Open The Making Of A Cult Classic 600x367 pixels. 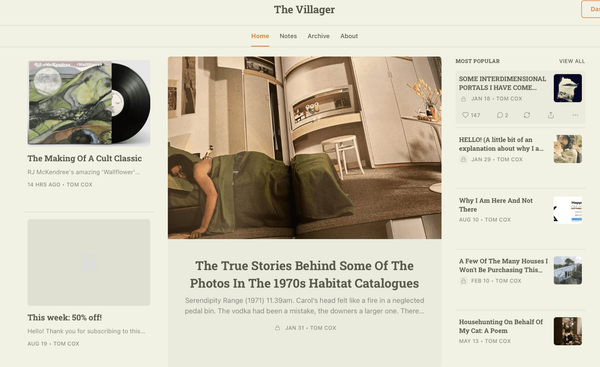point(85,158)
